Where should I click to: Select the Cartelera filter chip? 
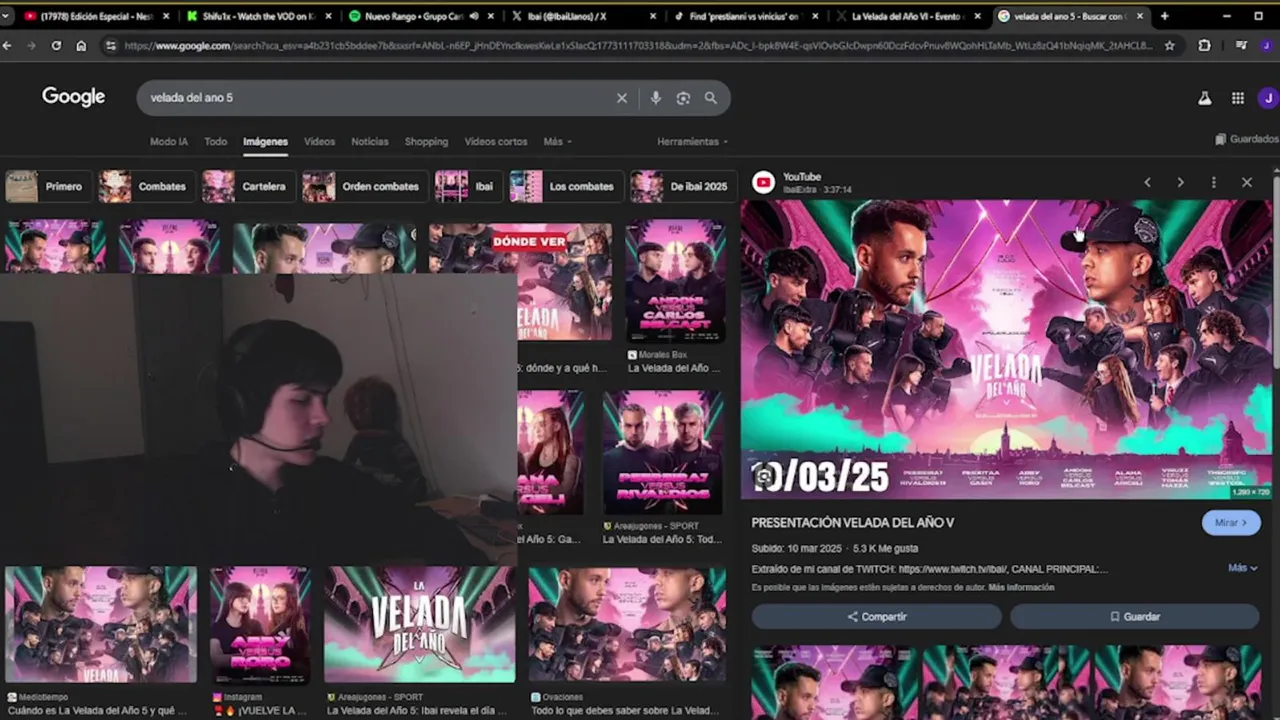point(247,186)
